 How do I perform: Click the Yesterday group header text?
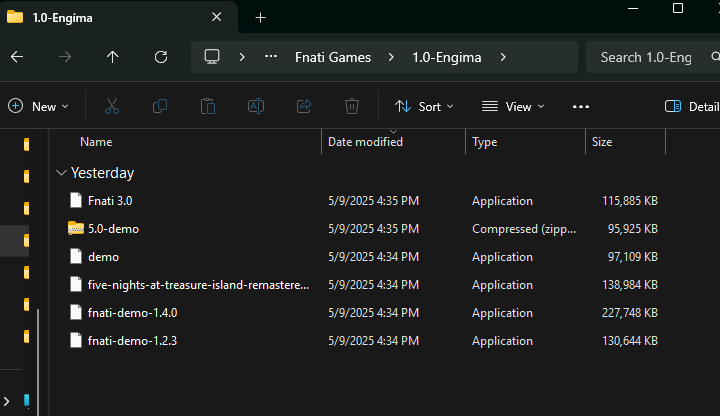[x=102, y=173]
